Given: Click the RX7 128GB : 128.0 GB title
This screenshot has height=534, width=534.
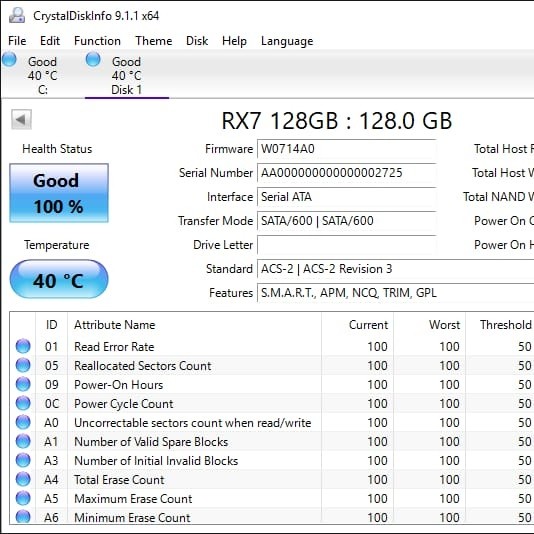Looking at the screenshot, I should coord(336,121).
